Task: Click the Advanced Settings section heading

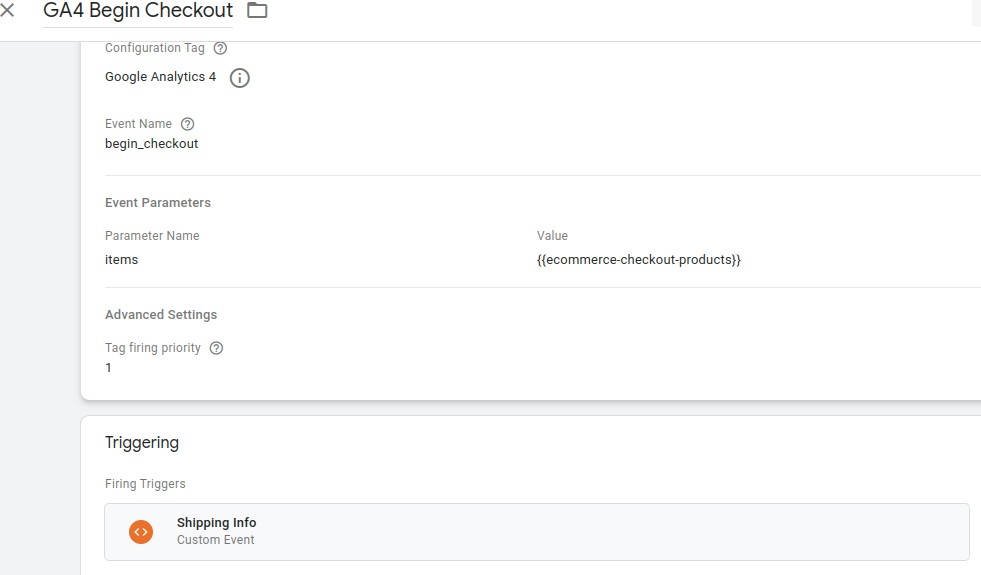Action: click(x=161, y=315)
